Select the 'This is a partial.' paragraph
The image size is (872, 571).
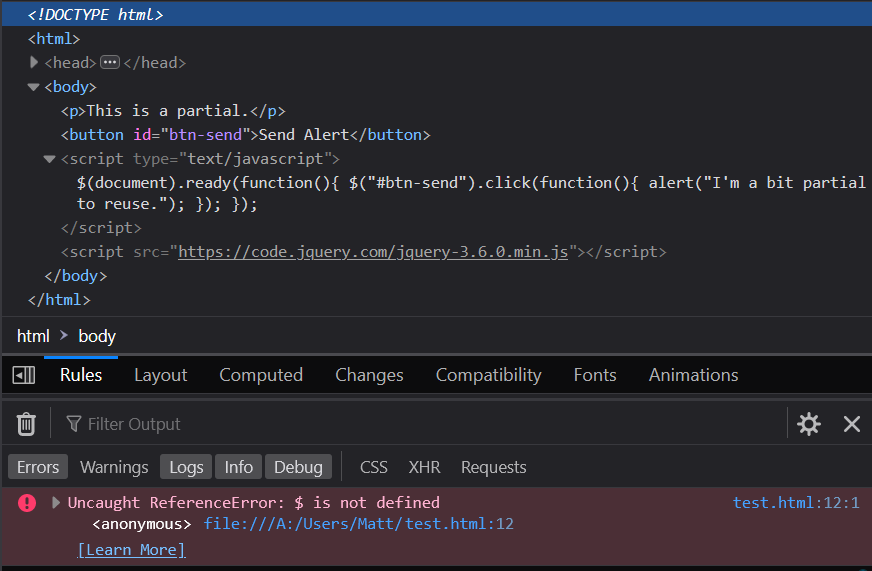coord(173,111)
